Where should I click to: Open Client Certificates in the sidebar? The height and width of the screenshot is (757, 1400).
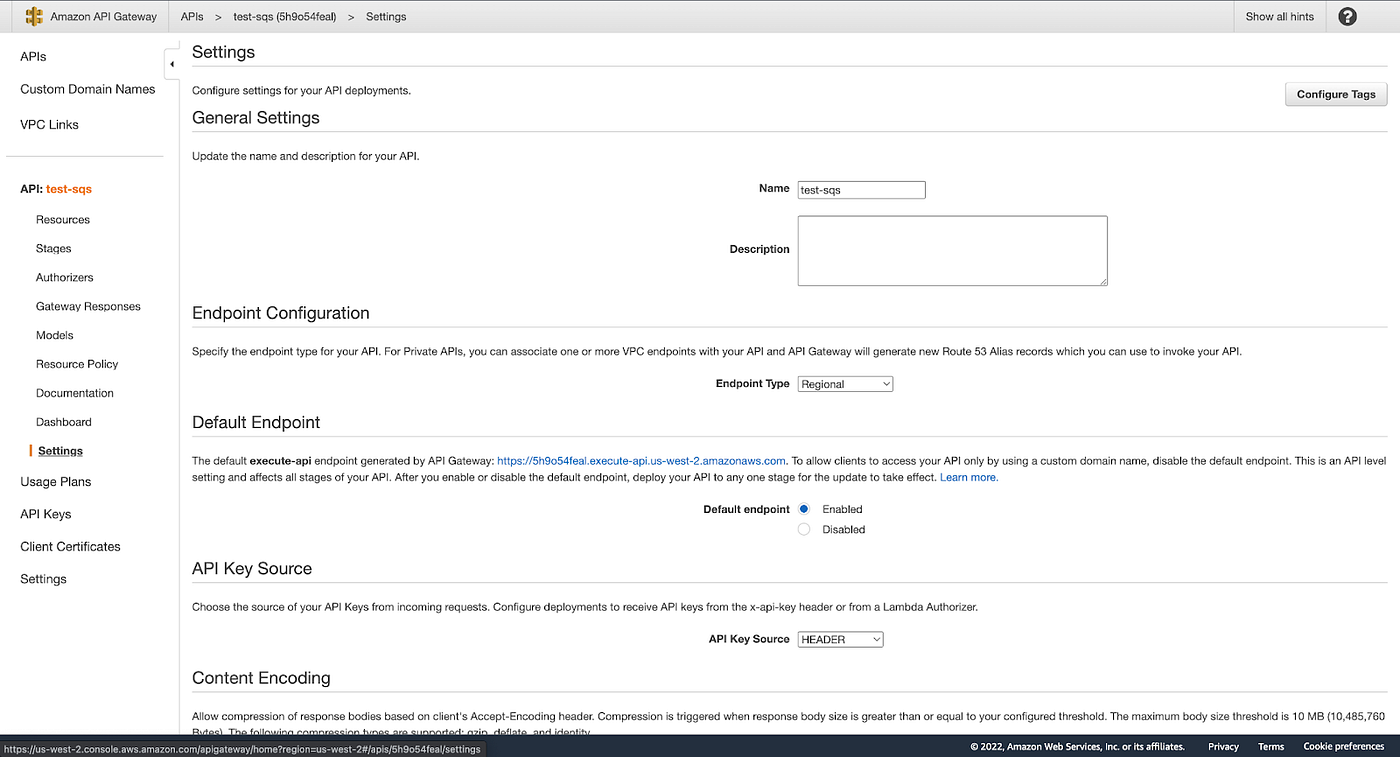coord(70,547)
